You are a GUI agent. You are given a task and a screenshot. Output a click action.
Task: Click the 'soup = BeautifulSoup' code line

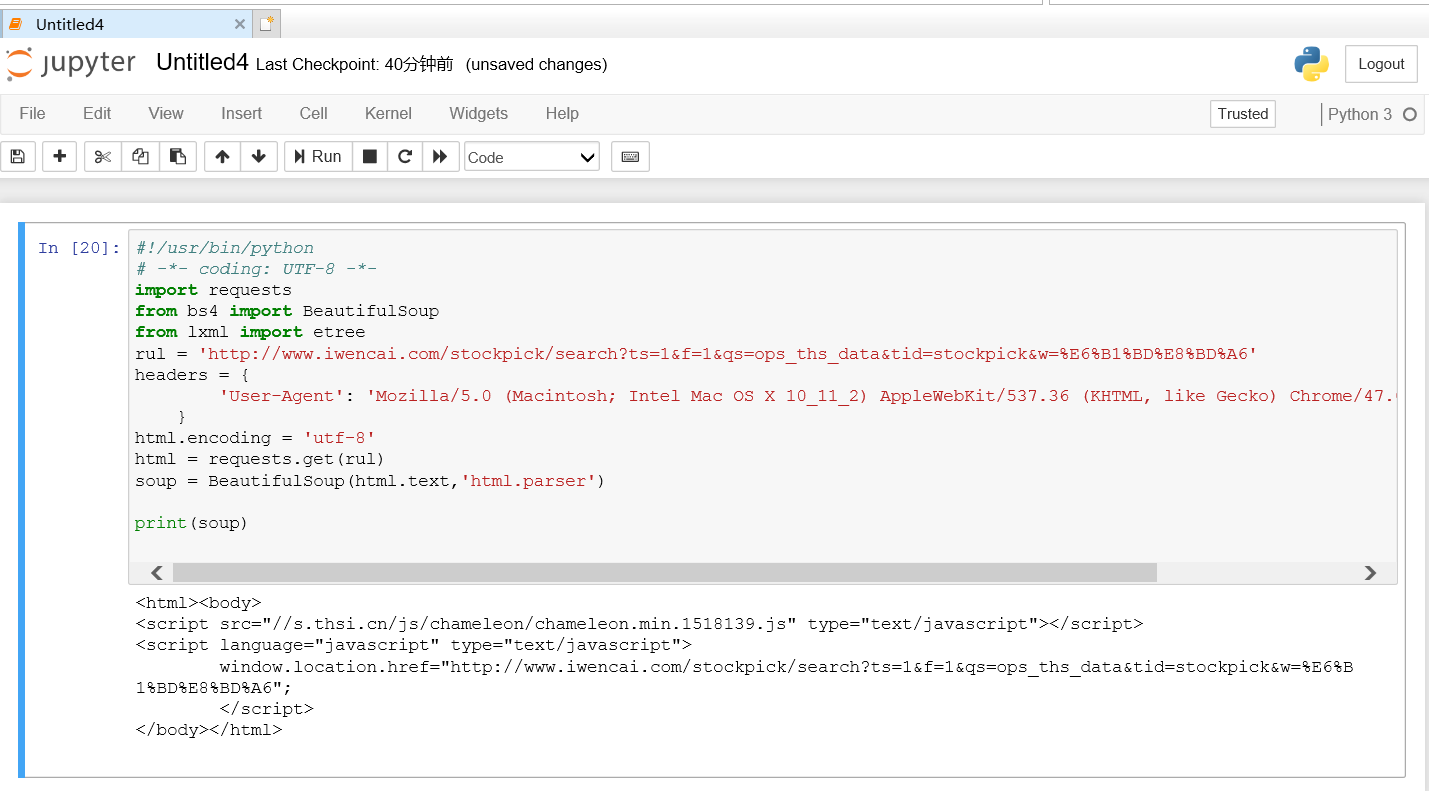pos(370,481)
